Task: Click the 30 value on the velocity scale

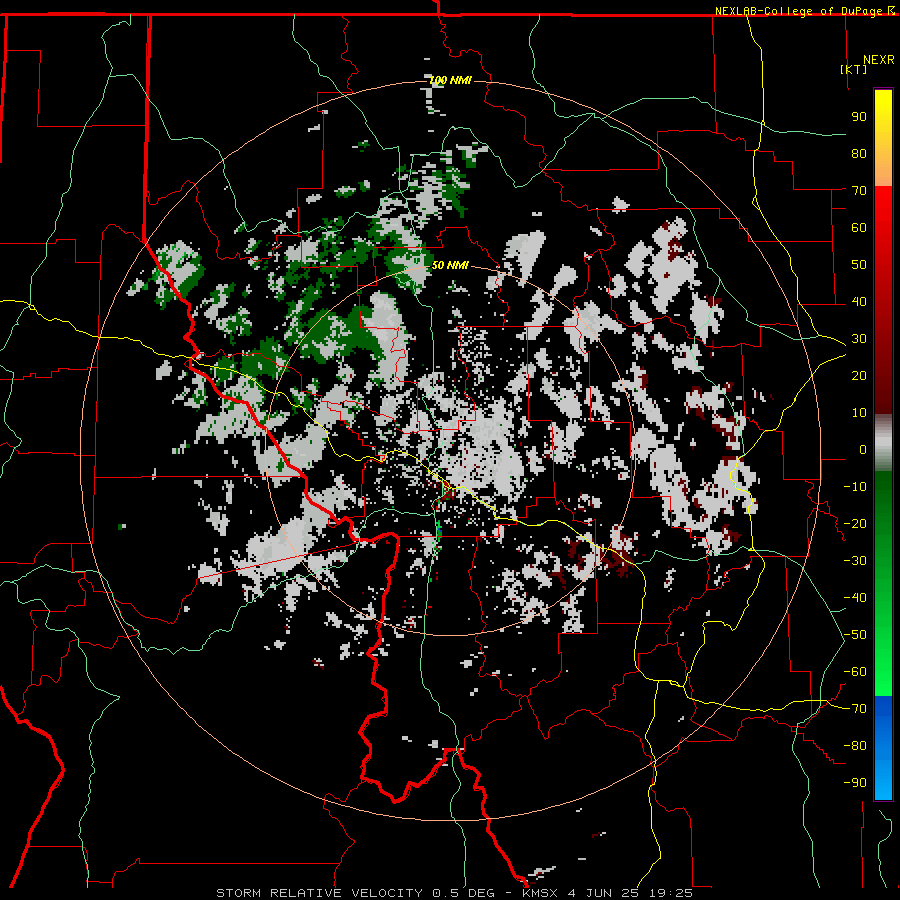Action: [x=859, y=339]
